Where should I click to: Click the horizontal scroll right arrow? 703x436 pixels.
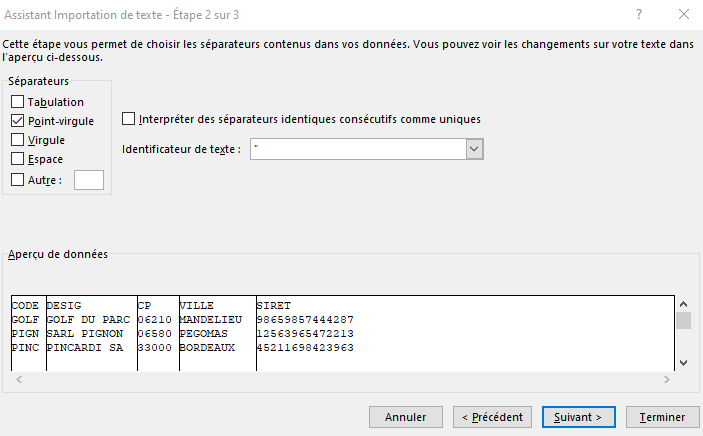[667, 379]
